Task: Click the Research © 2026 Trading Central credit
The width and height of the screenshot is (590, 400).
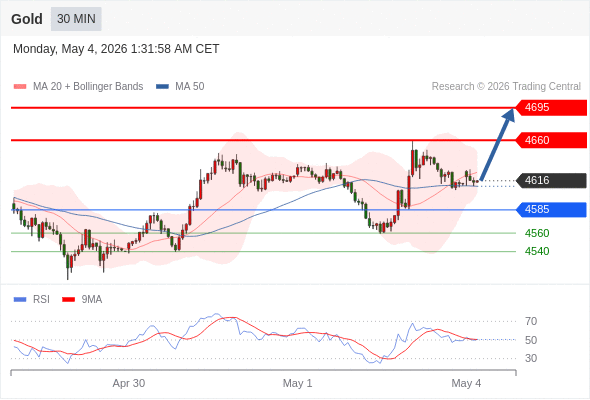Action: (506, 87)
